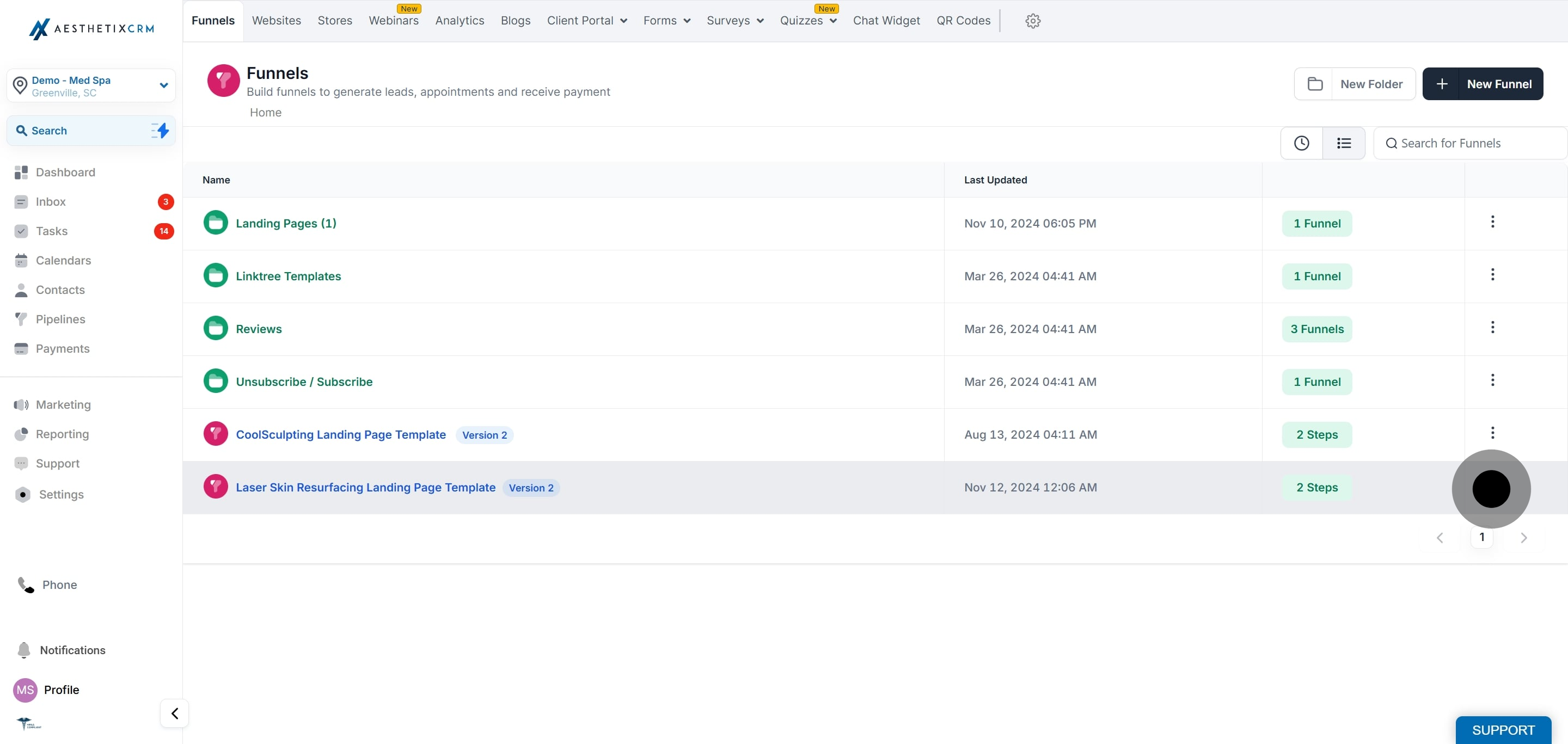
Task: Expand the Client Portal dropdown menu
Action: (587, 21)
